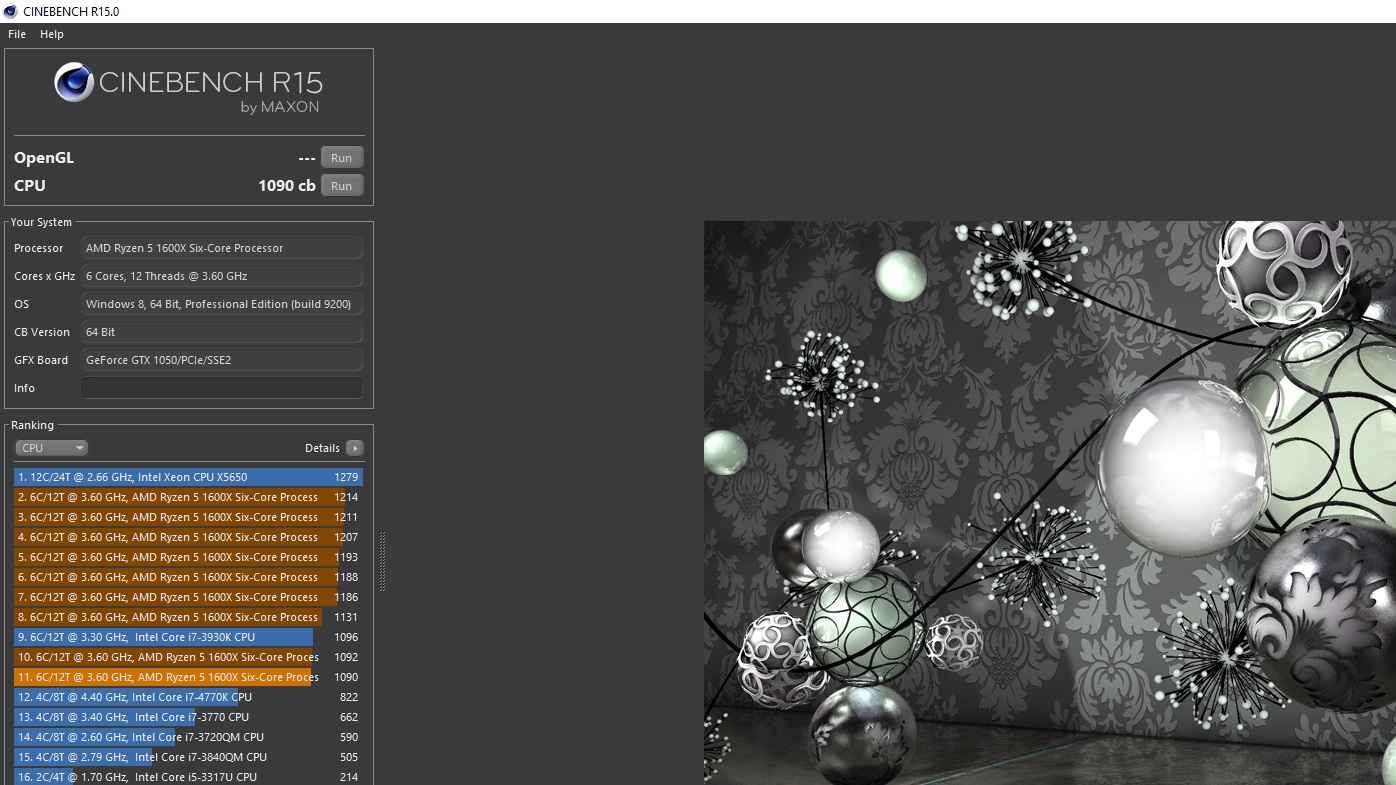The width and height of the screenshot is (1396, 785).
Task: Select the Ryzen 5 1600X row scoring 1214
Action: pos(188,497)
